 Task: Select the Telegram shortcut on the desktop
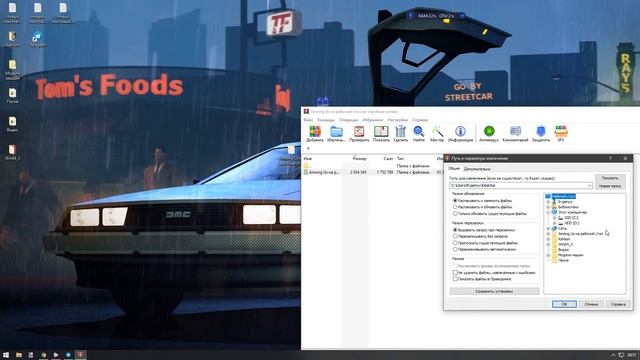[x=37, y=40]
